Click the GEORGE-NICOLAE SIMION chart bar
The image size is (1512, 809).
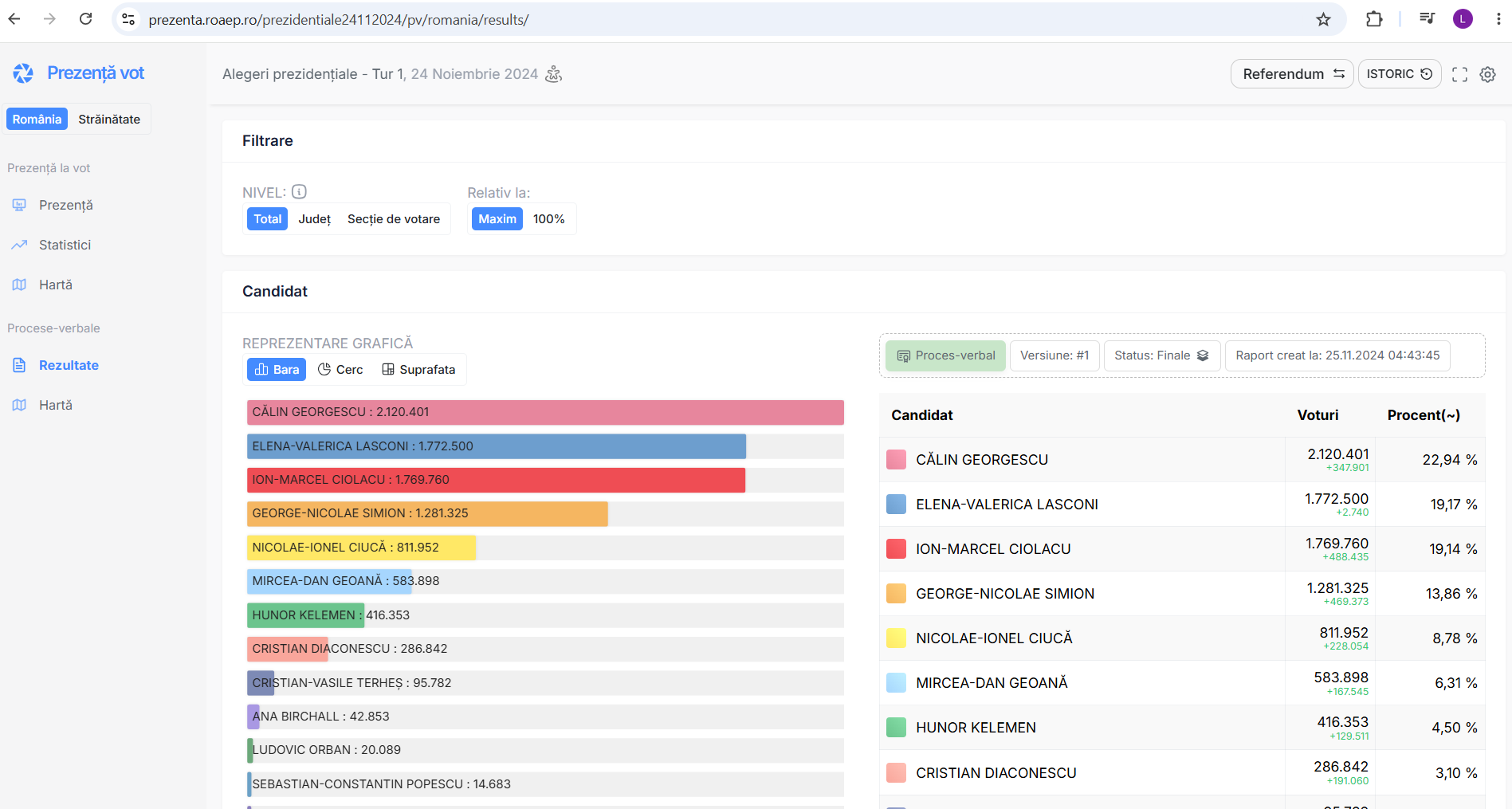(427, 513)
